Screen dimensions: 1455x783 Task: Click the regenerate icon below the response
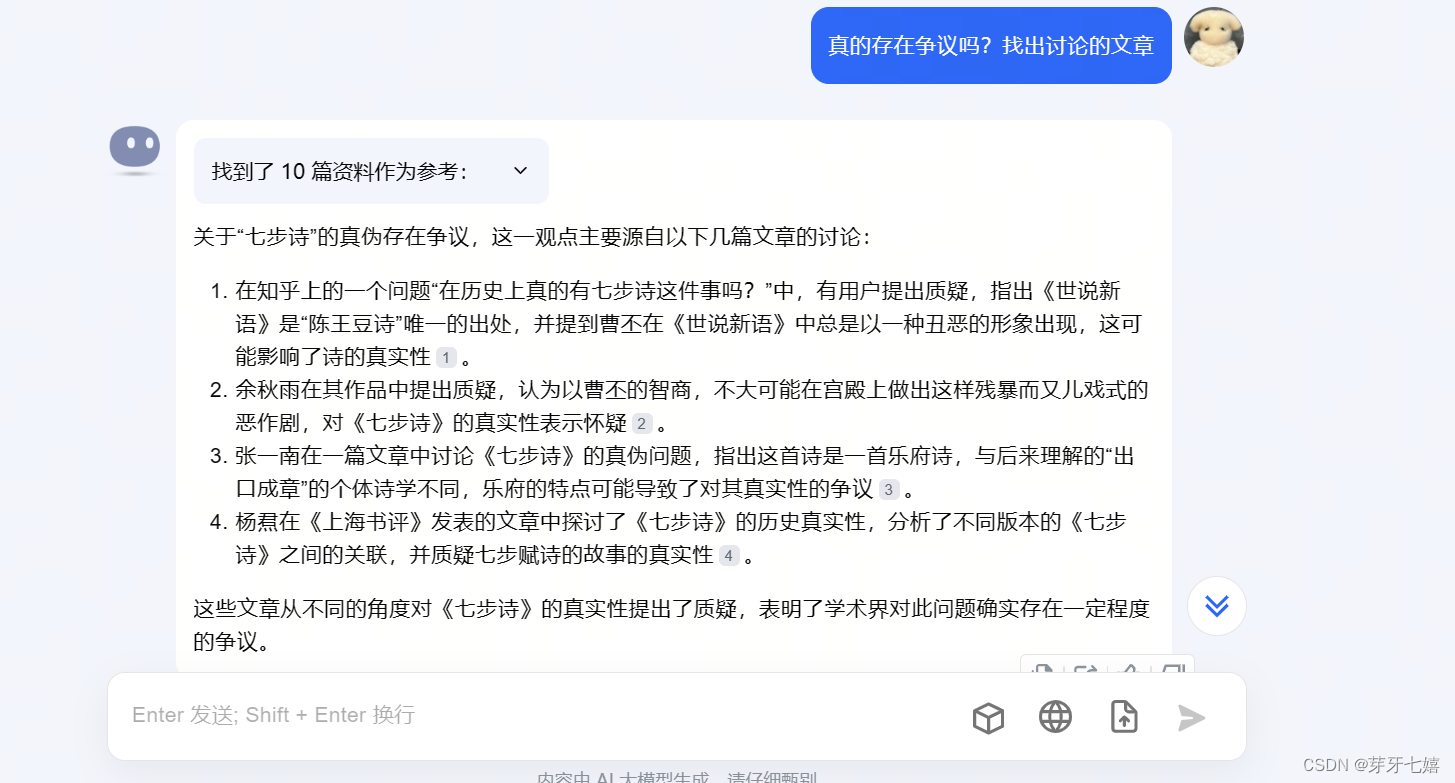click(1086, 672)
